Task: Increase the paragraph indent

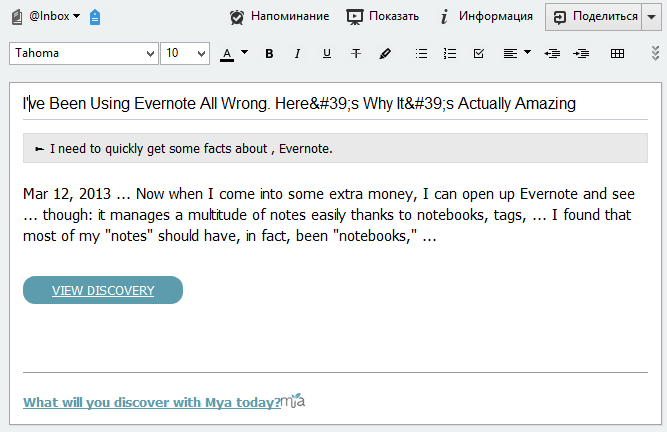Action: 581,54
